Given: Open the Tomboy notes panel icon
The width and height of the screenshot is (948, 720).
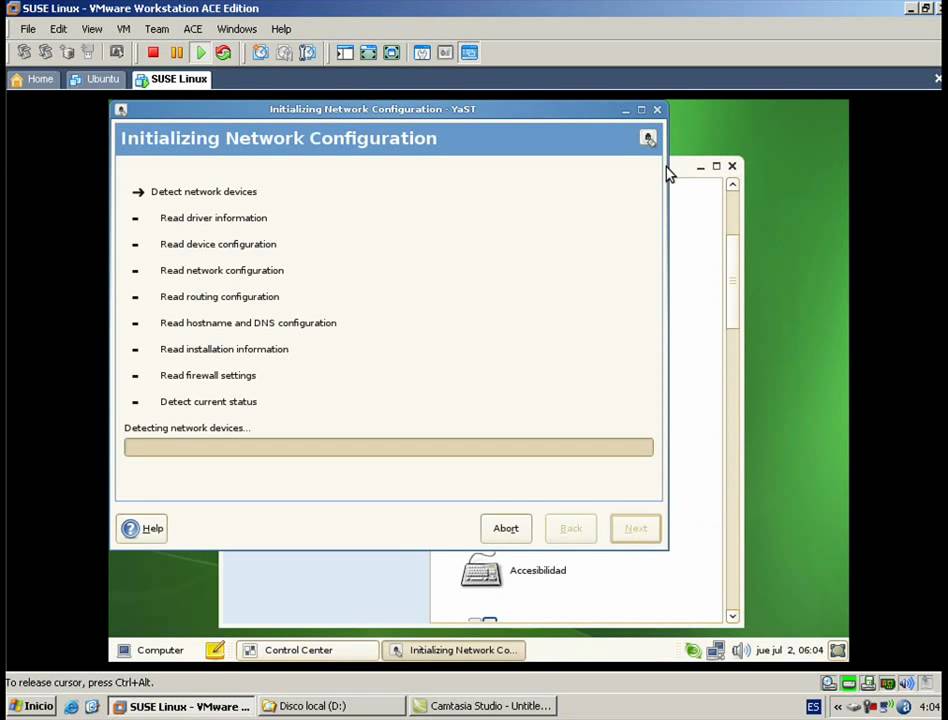Looking at the screenshot, I should pyautogui.click(x=215, y=650).
